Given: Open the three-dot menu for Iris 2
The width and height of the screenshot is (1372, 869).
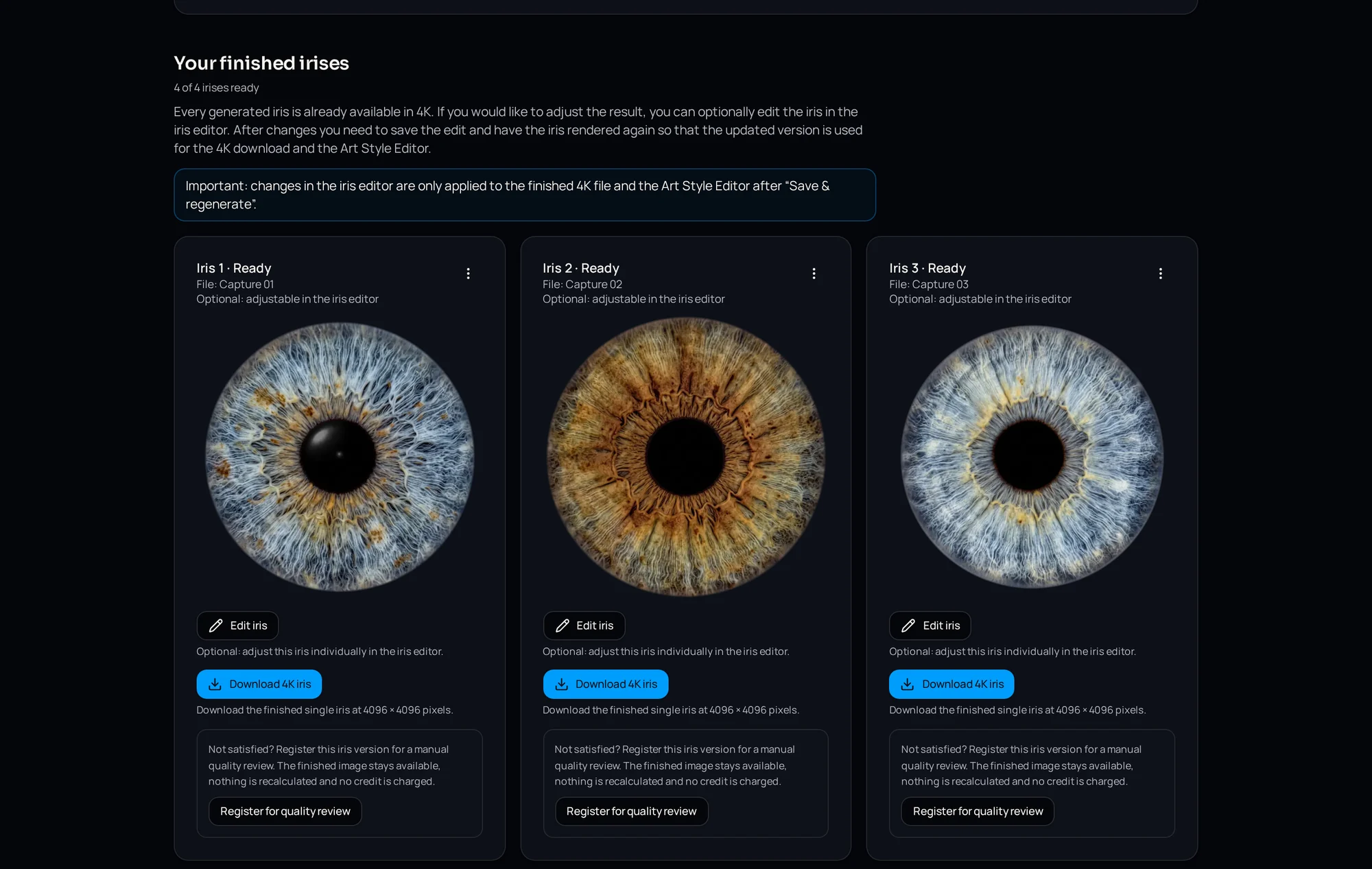Looking at the screenshot, I should pos(814,274).
